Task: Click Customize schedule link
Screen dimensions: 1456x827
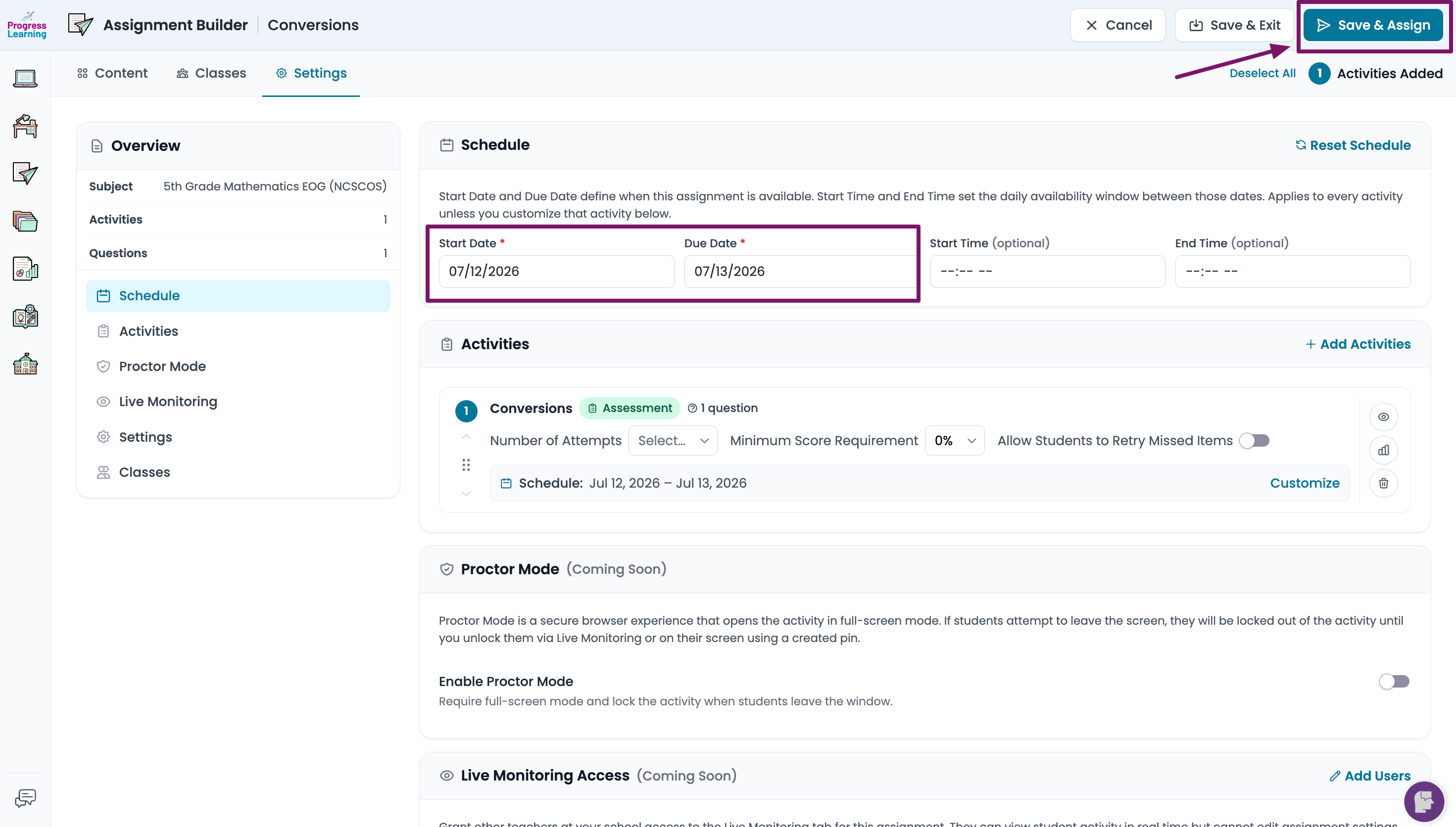Action: click(1305, 483)
